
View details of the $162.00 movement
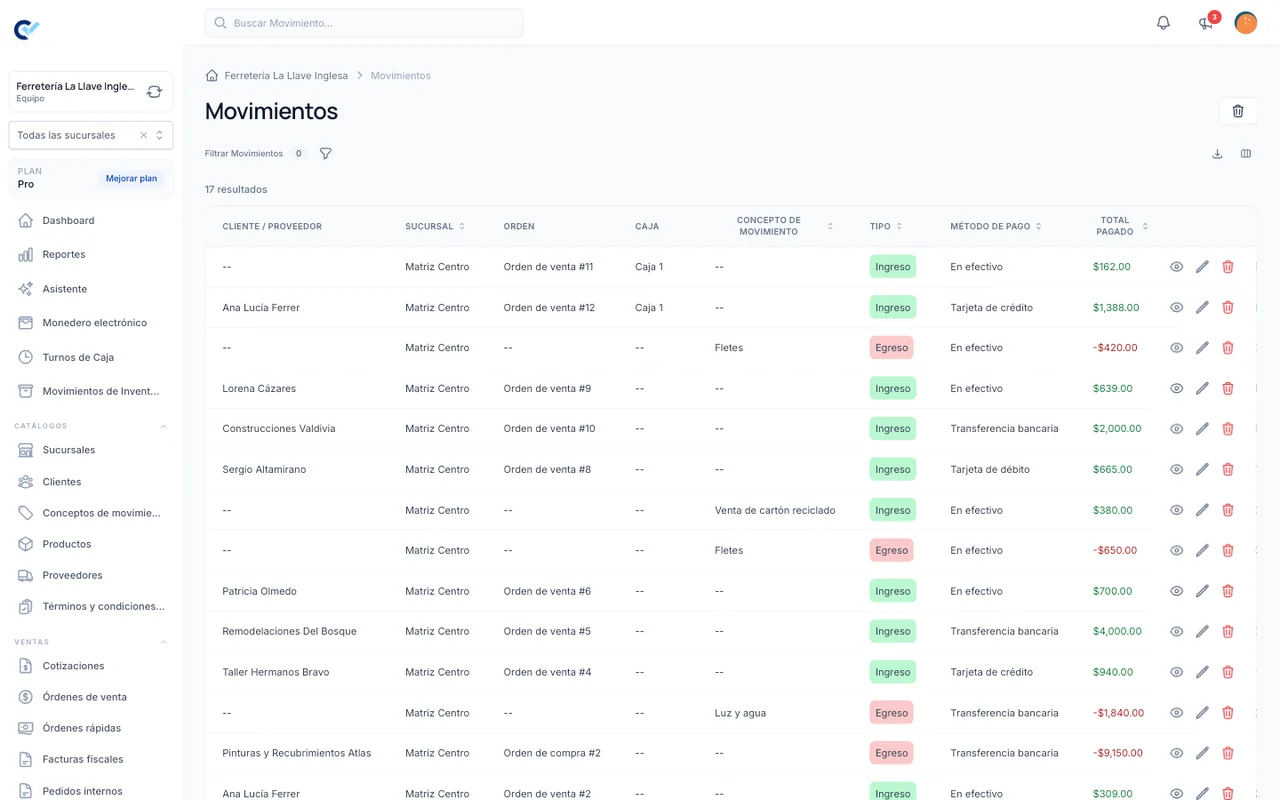pos(1176,267)
